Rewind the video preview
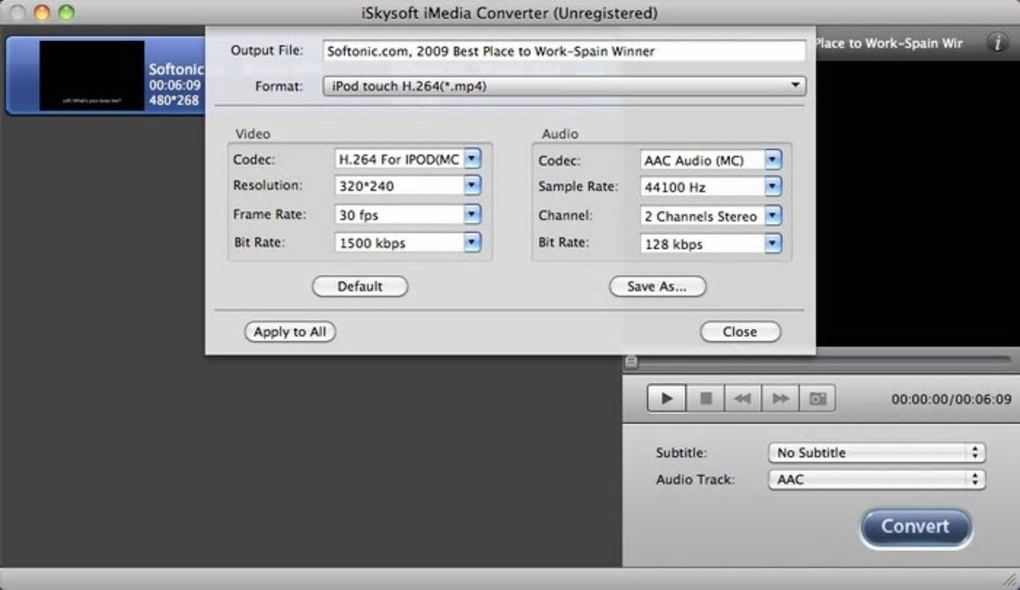 pyautogui.click(x=742, y=398)
